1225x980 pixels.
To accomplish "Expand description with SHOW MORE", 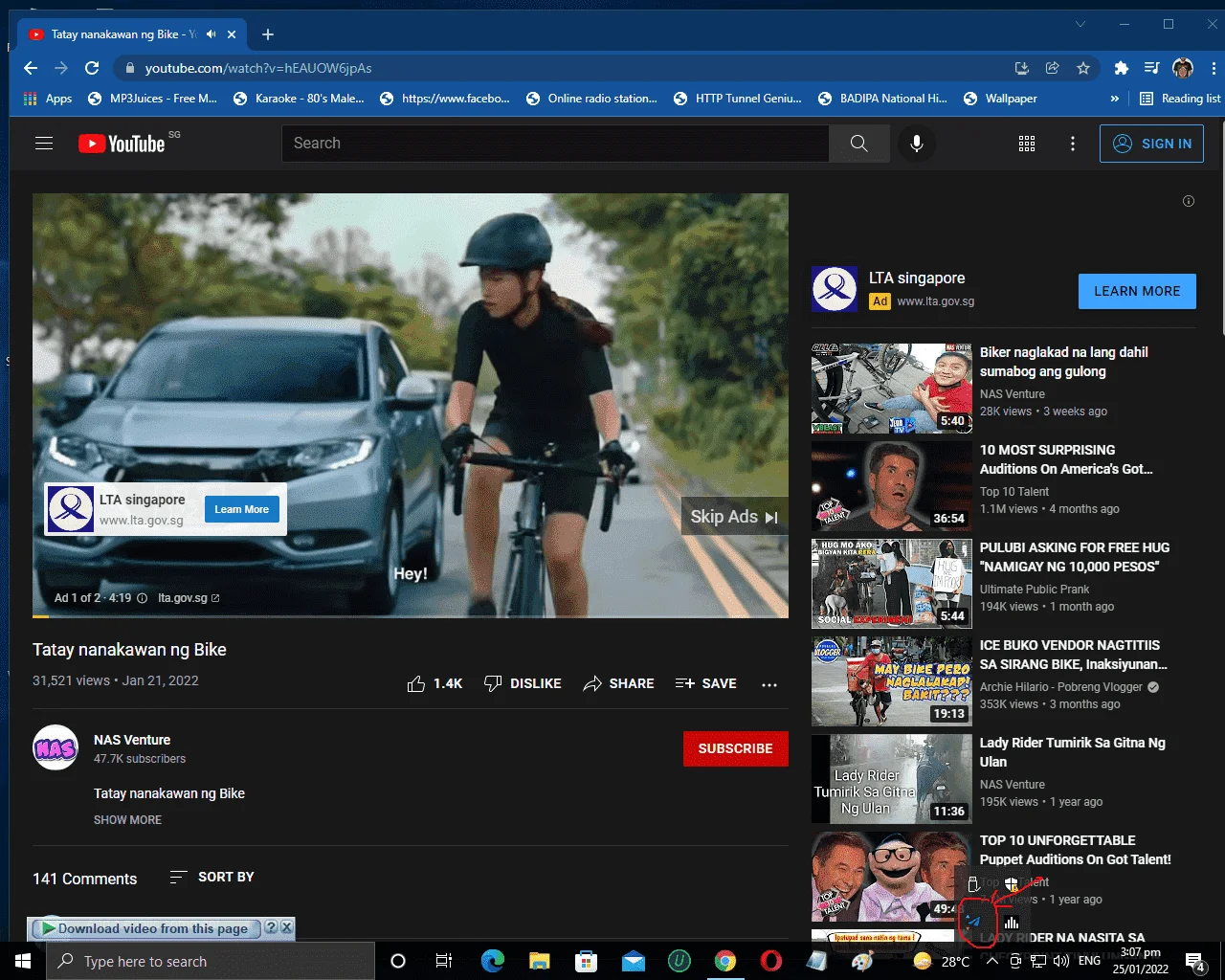I will coord(127,820).
